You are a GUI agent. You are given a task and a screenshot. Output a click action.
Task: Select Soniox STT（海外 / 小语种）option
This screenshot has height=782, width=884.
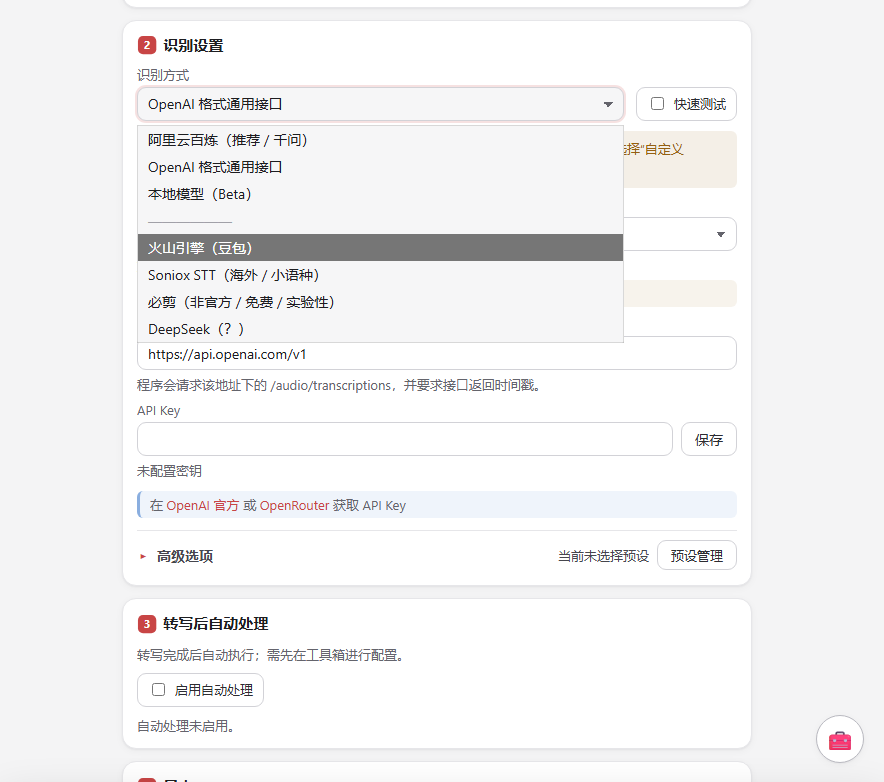(x=381, y=275)
